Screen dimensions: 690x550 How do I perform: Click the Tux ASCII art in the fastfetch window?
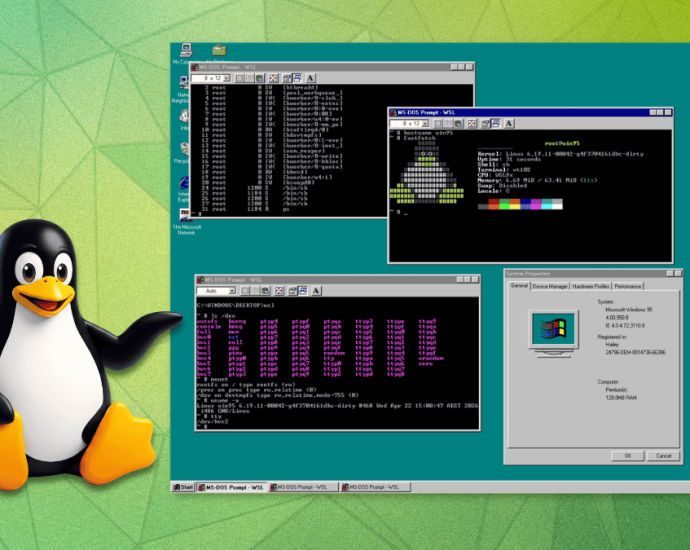pos(426,172)
